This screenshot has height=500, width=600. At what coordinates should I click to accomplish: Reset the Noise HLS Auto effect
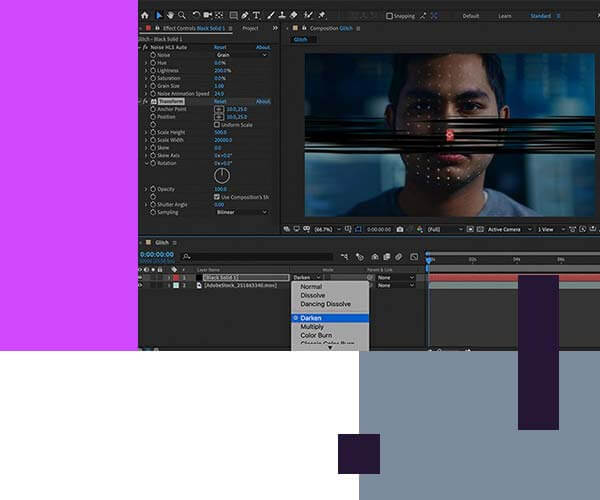[x=220, y=47]
